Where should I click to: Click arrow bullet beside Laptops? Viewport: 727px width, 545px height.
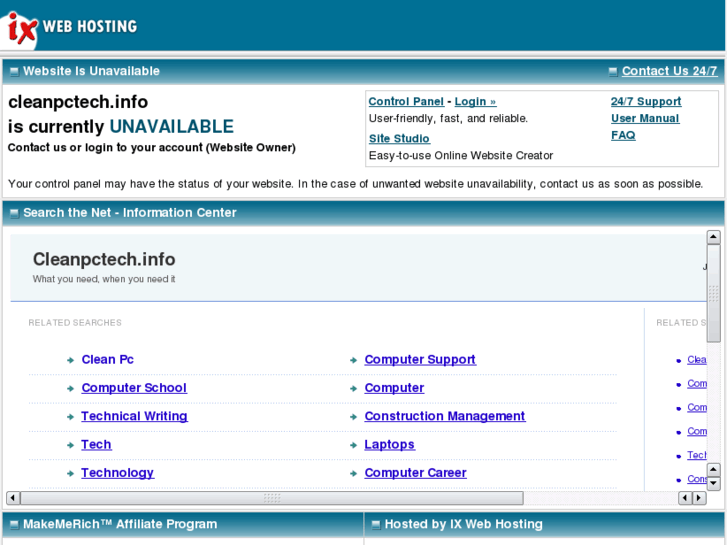353,445
